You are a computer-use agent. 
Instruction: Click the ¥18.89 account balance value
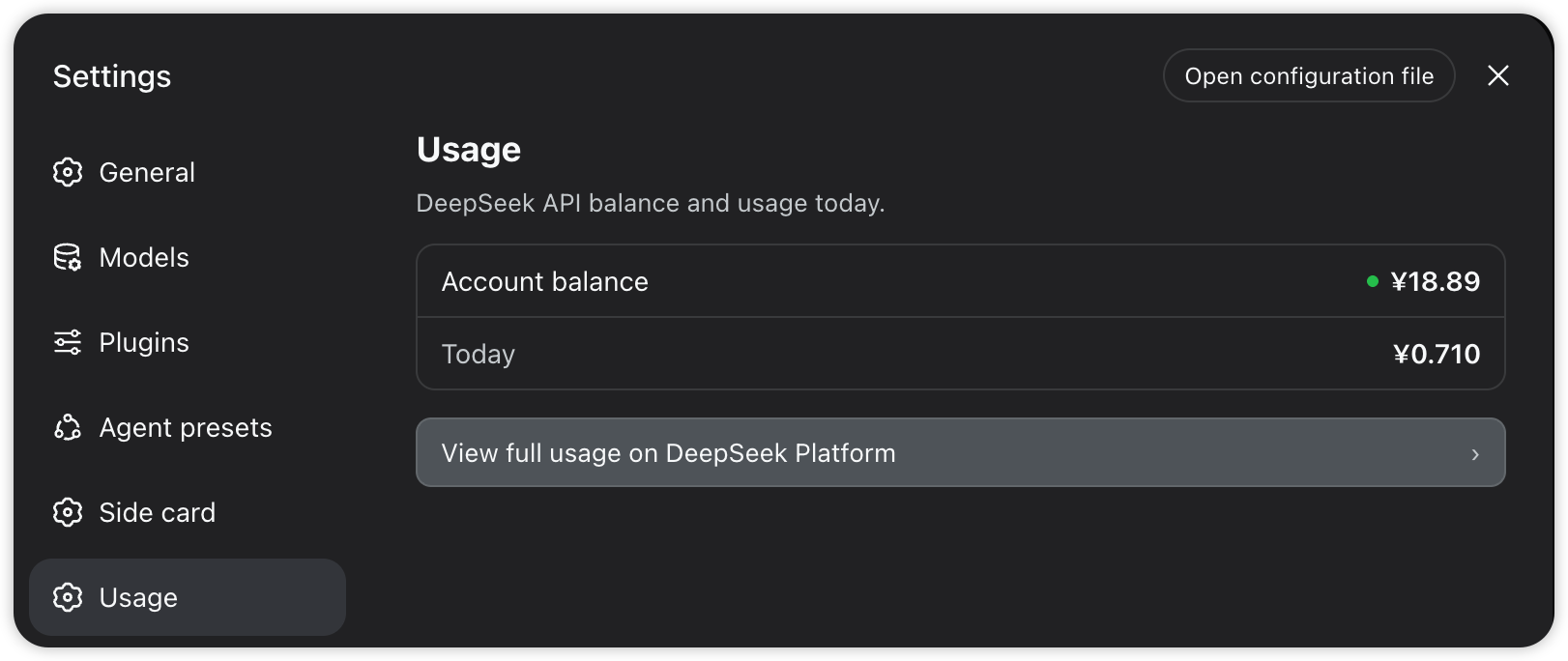(x=1436, y=281)
